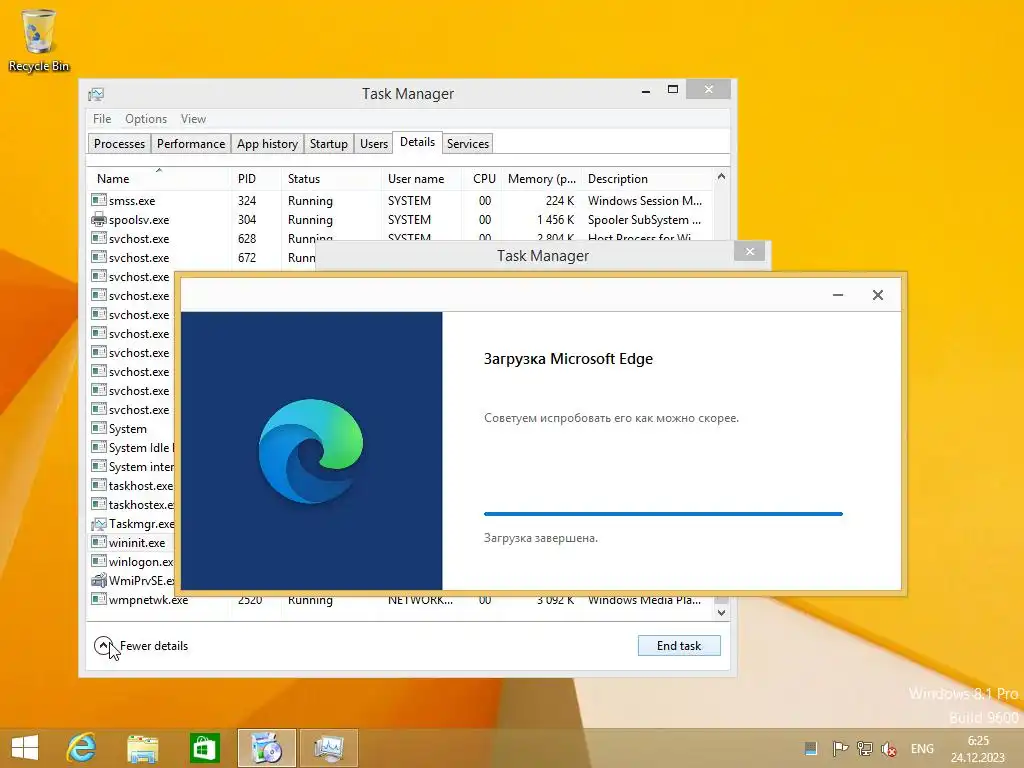Image resolution: width=1024 pixels, height=768 pixels.
Task: Click the Edge download progress bar
Action: click(x=664, y=514)
